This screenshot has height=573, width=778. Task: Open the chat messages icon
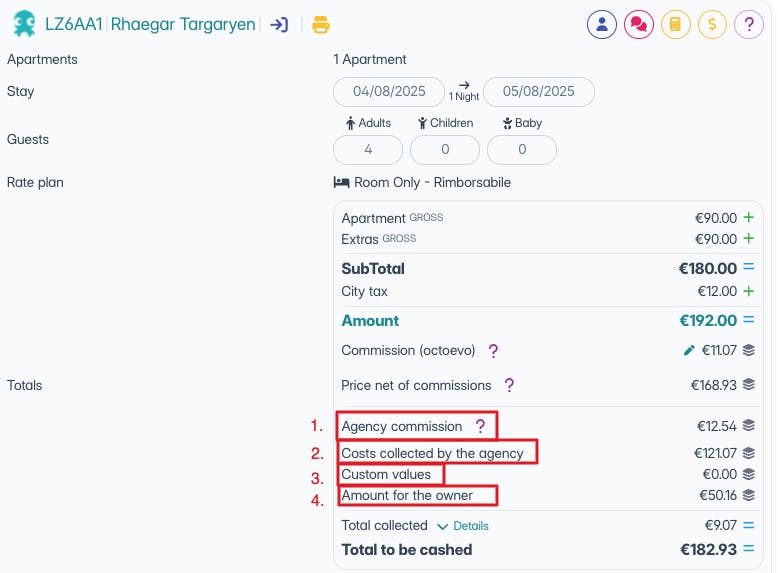(639, 24)
